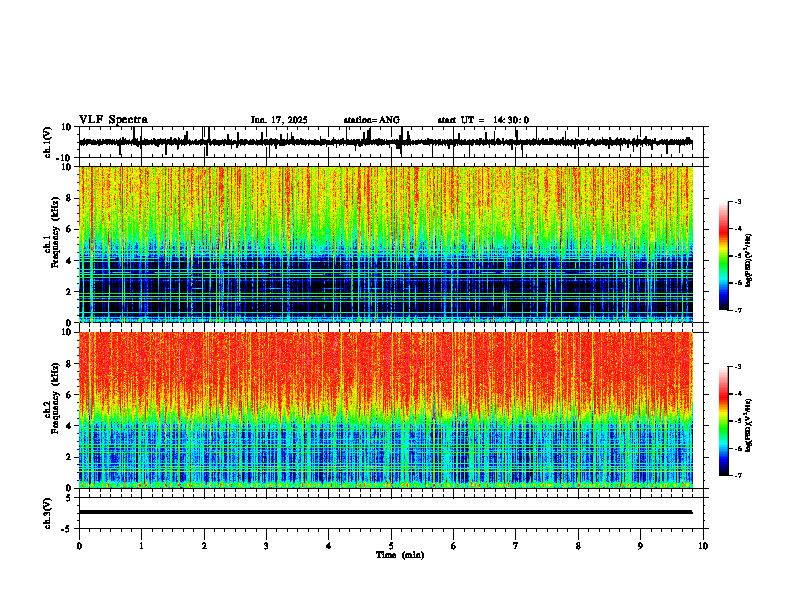Click the 'Time (min)' axis label
792x612 pixels.
click(400, 555)
